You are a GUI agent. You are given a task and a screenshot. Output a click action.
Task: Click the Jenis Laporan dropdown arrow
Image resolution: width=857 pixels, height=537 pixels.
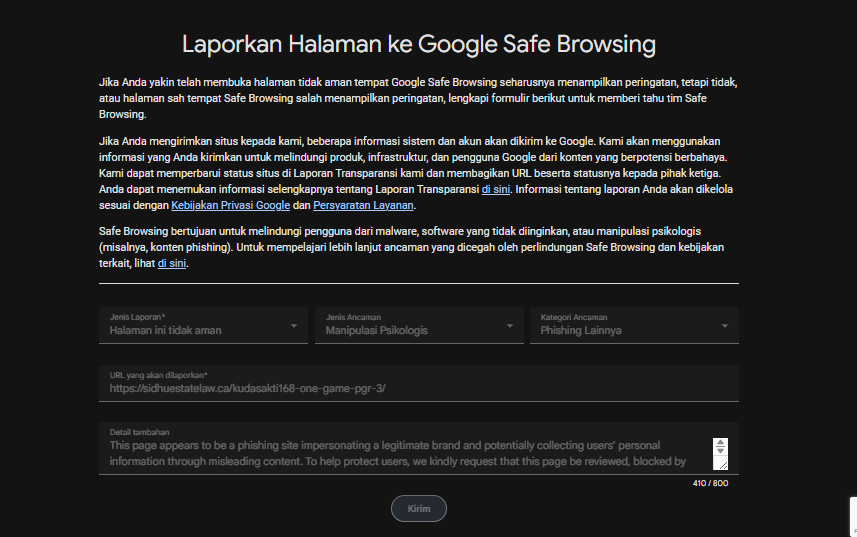coord(294,326)
